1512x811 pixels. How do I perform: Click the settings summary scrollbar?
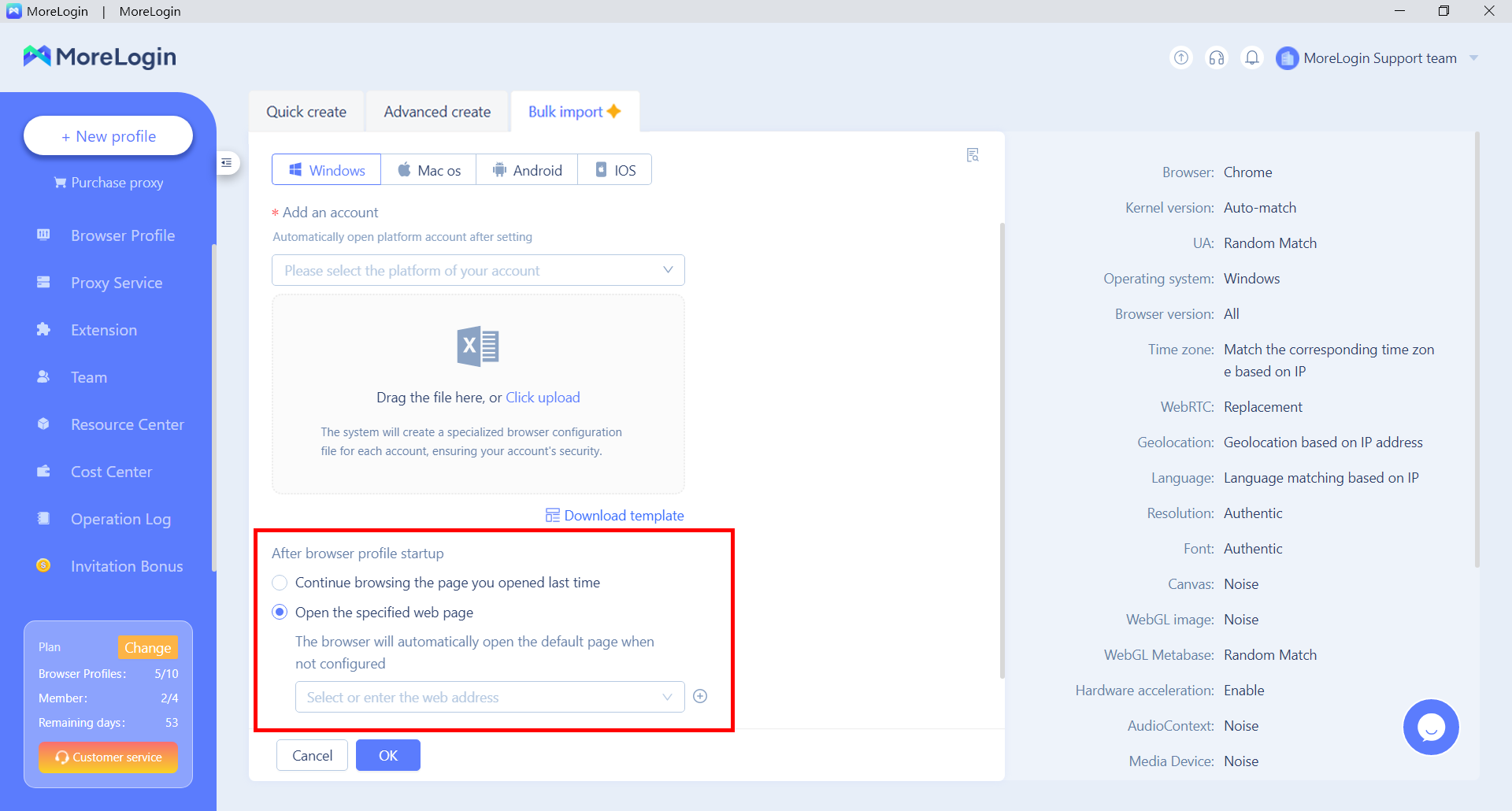click(x=1477, y=349)
